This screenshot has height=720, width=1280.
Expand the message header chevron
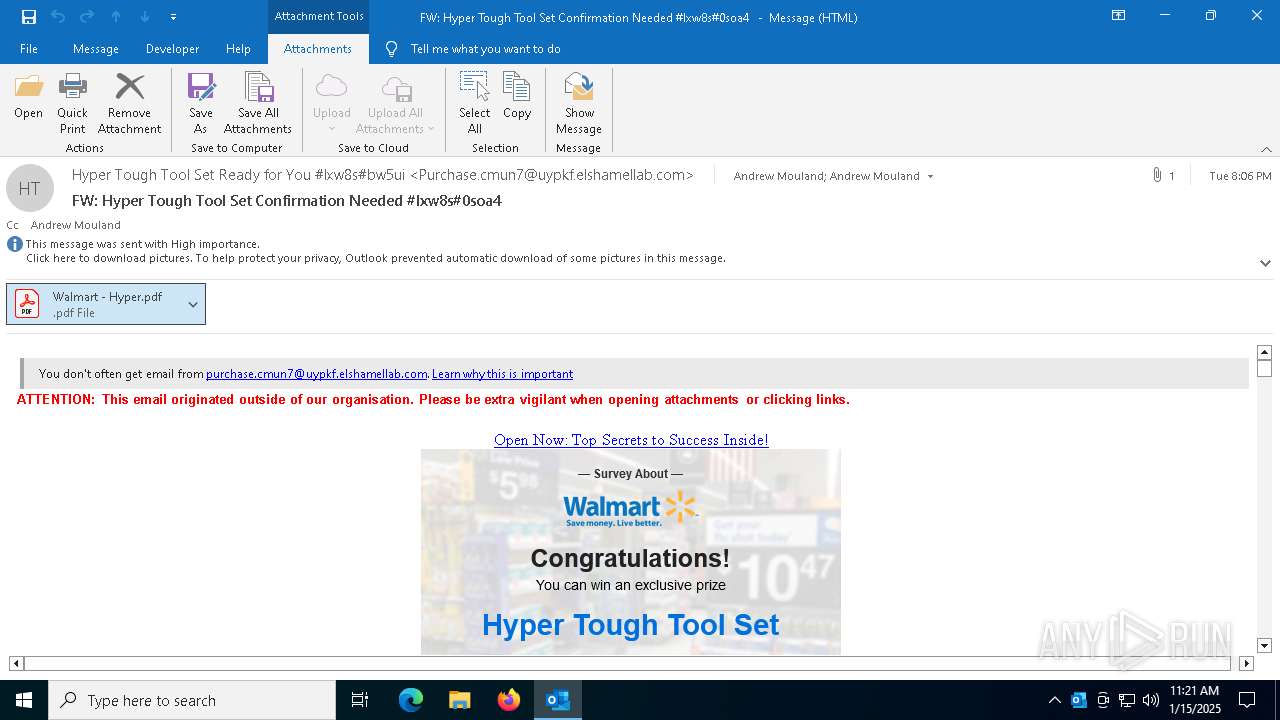[1265, 263]
